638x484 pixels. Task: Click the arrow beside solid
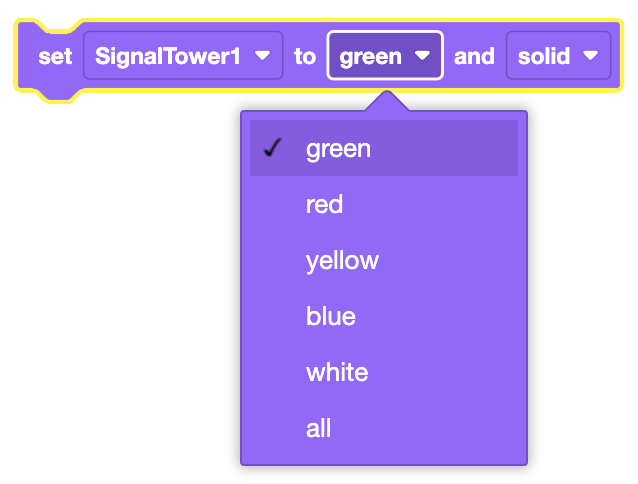click(x=591, y=56)
